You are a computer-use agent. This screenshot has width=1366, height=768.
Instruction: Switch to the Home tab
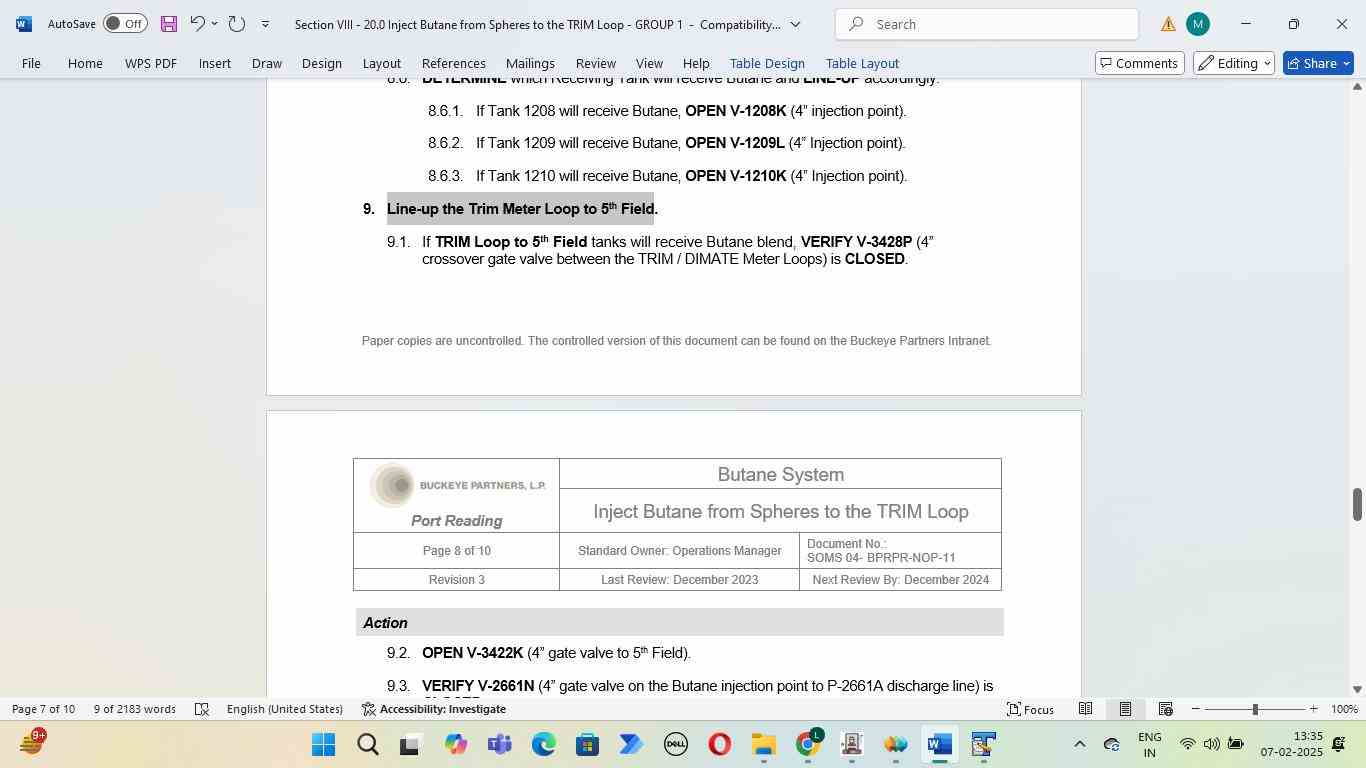[85, 63]
